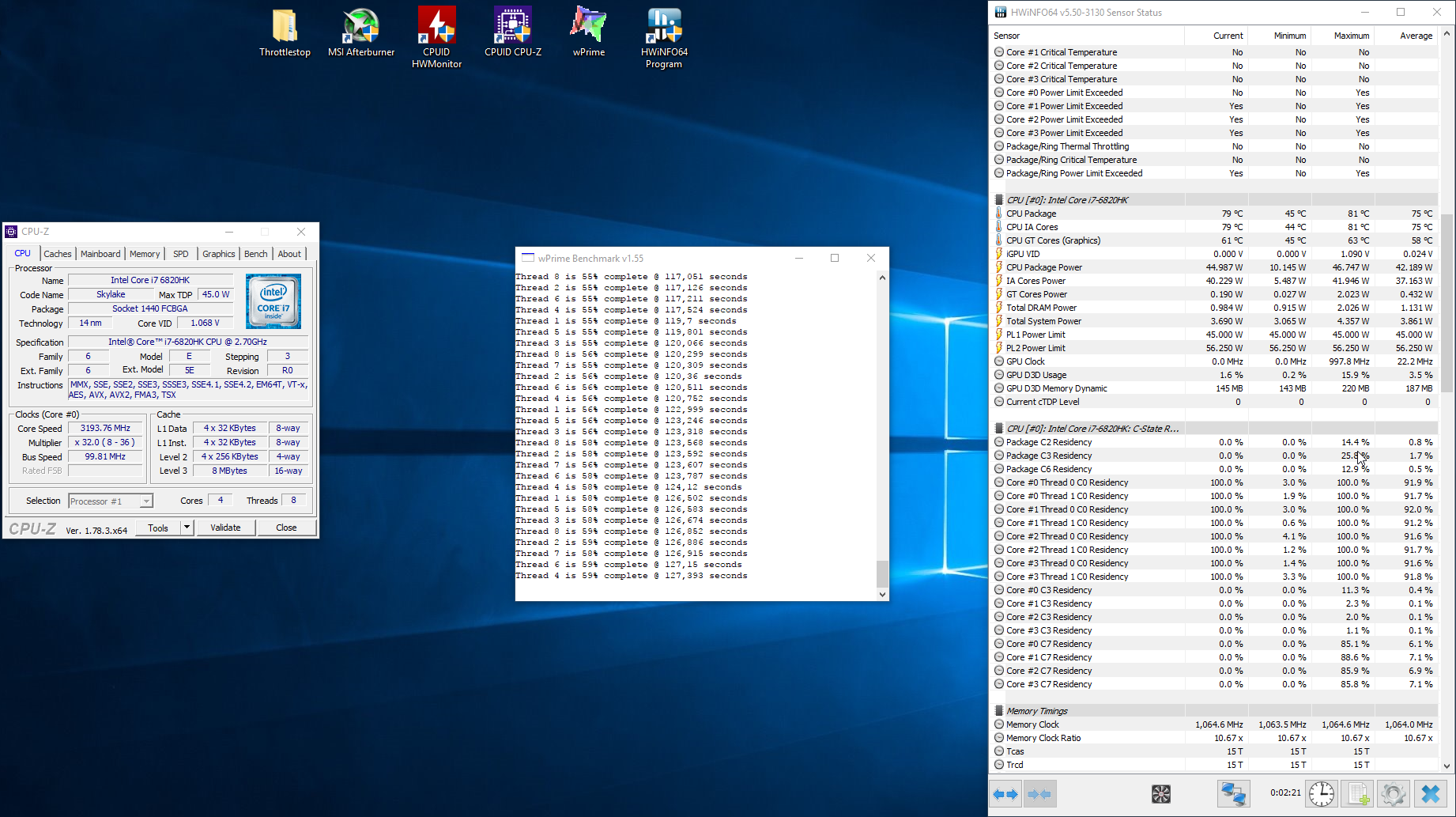Switch to Mainboard tab in CPU-Z
Viewport: 1456px width, 817px height.
pyautogui.click(x=100, y=254)
